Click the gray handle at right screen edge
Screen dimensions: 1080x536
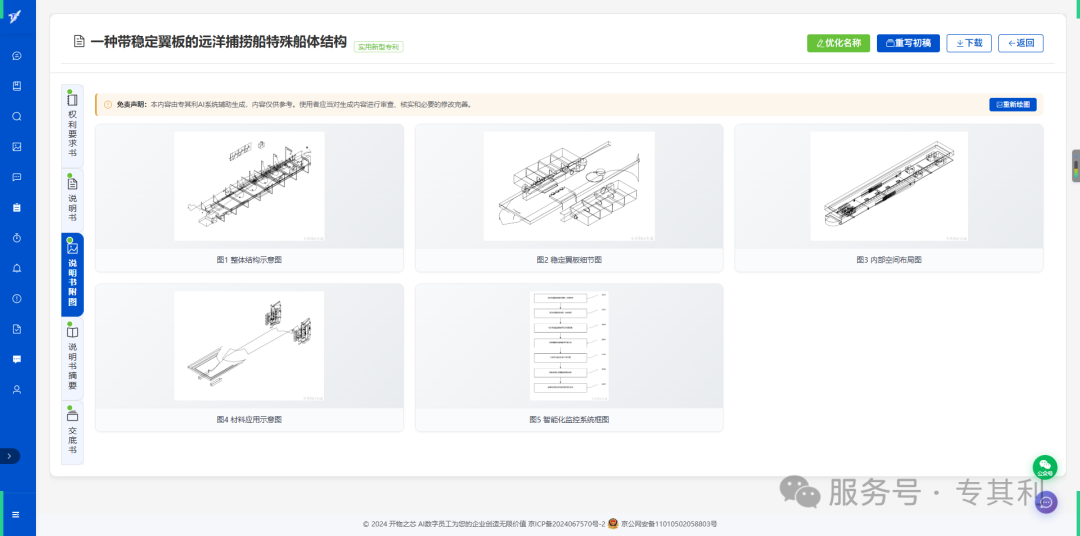tap(1075, 165)
